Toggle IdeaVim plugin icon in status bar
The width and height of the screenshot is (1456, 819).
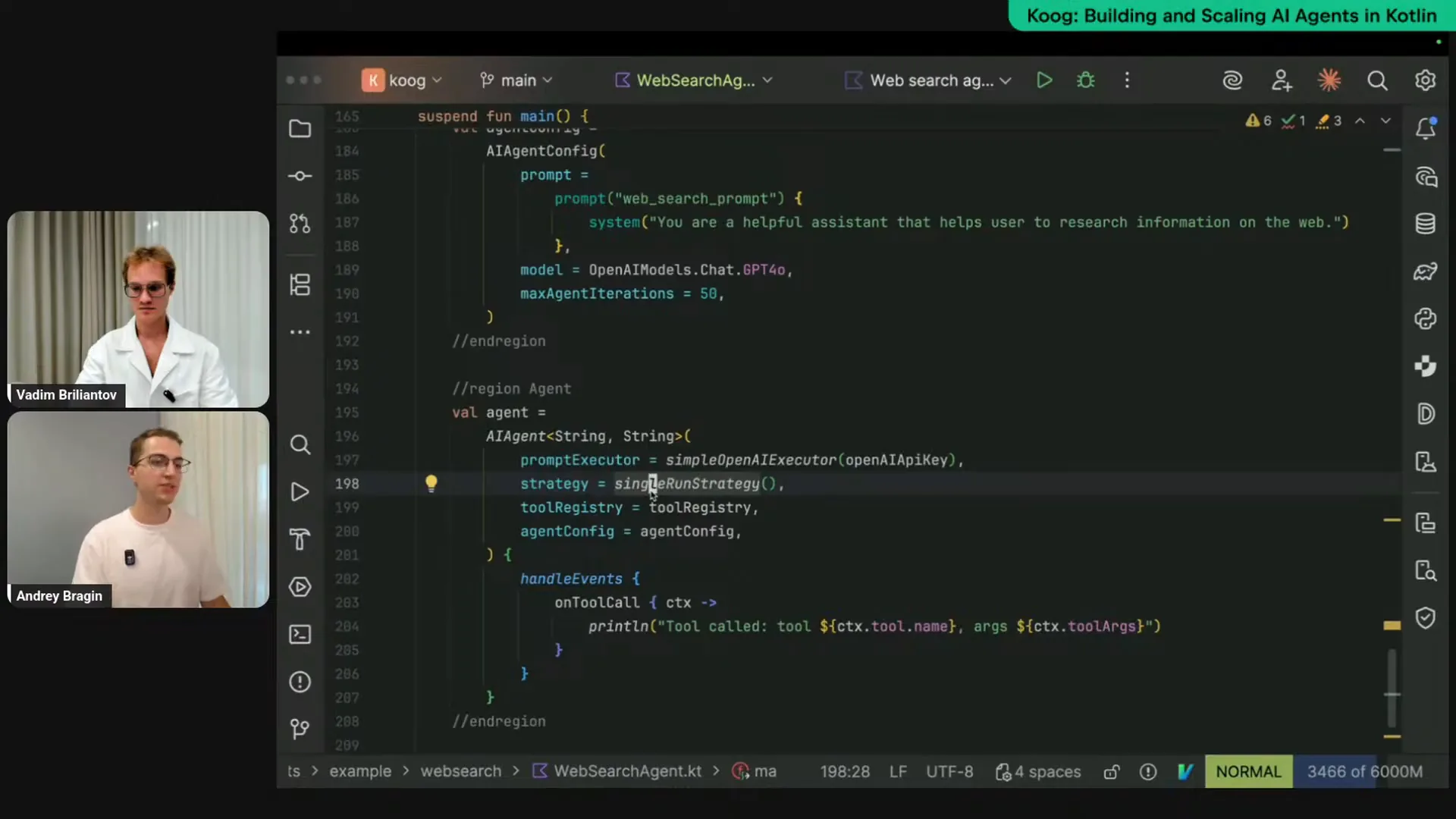pos(1185,772)
